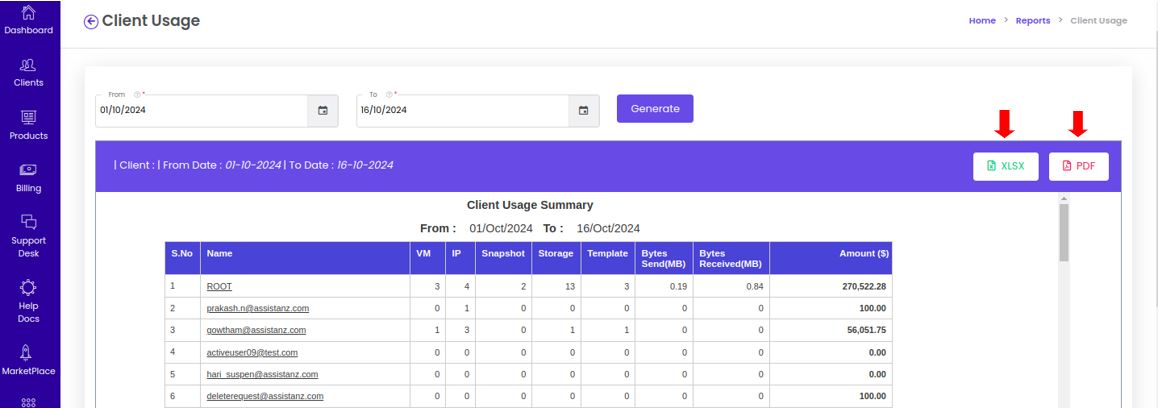
Task: Open the Support Desk chat icon
Action: tap(28, 222)
